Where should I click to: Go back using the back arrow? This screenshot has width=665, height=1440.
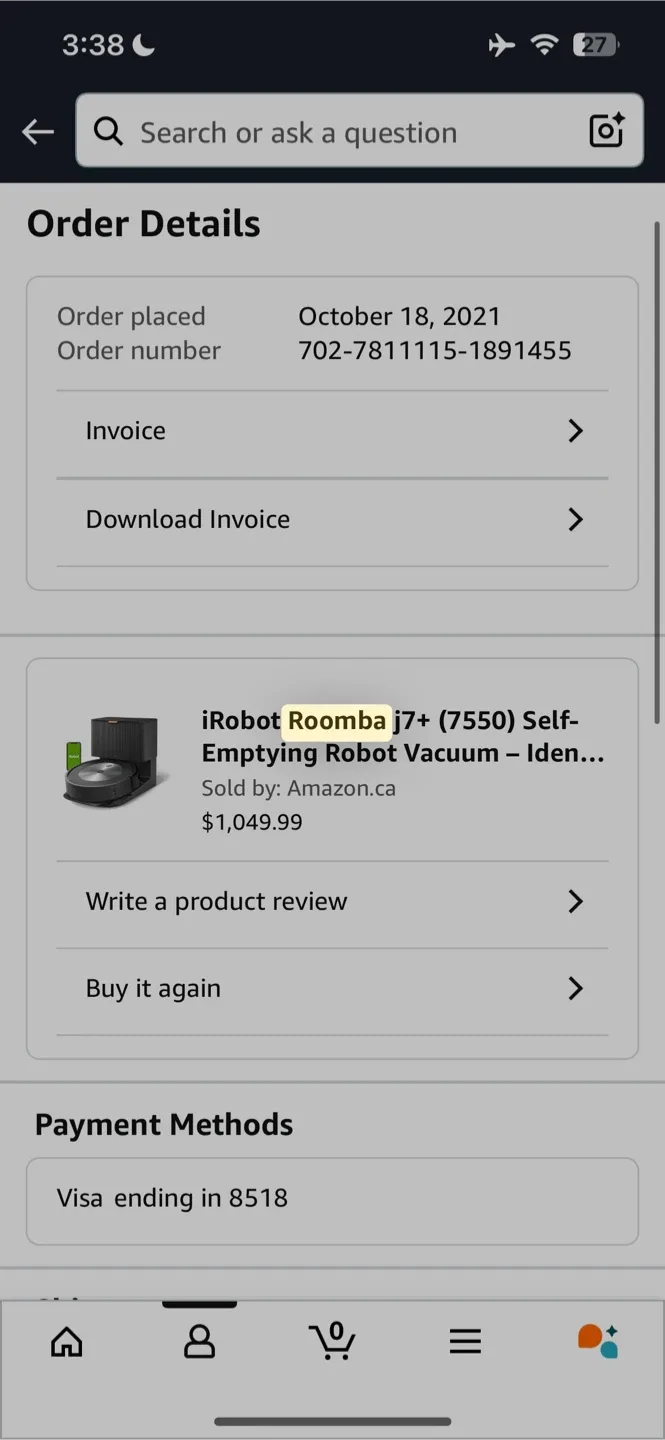point(37,131)
